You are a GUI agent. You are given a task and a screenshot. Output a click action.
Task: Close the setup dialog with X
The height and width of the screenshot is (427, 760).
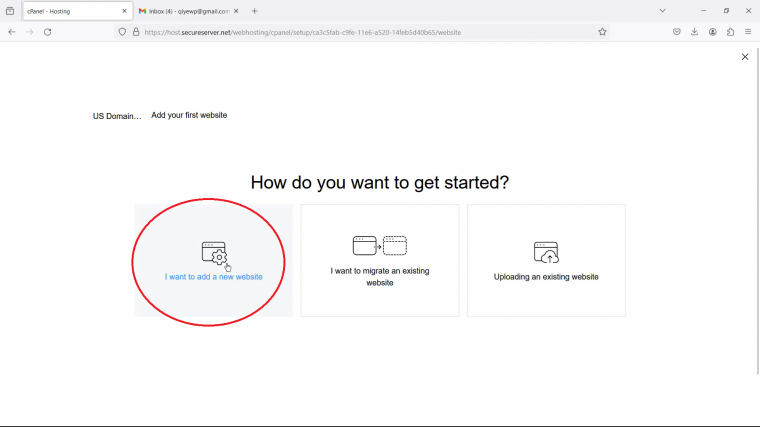coord(745,57)
